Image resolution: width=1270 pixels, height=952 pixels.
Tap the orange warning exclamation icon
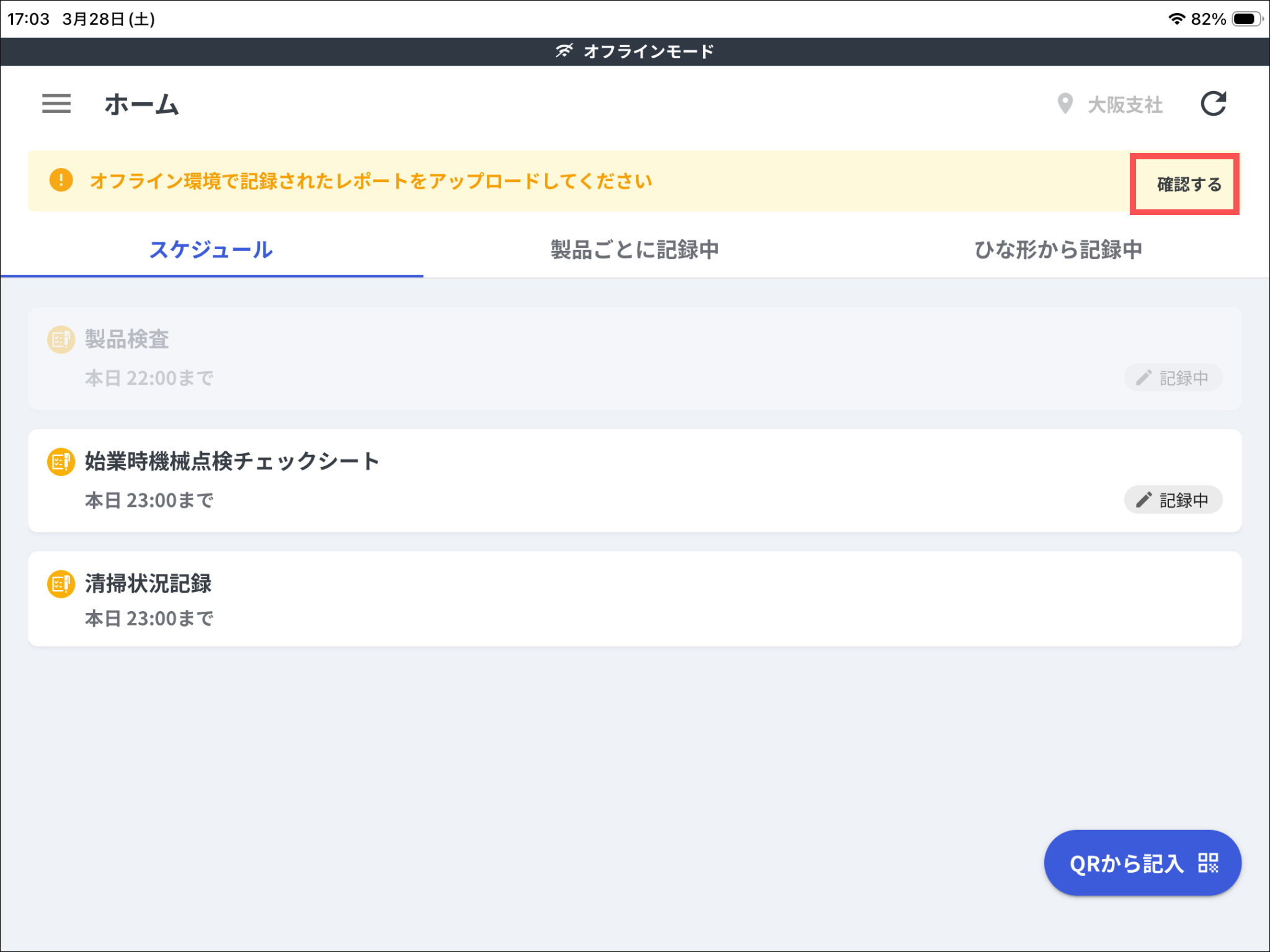coord(61,180)
